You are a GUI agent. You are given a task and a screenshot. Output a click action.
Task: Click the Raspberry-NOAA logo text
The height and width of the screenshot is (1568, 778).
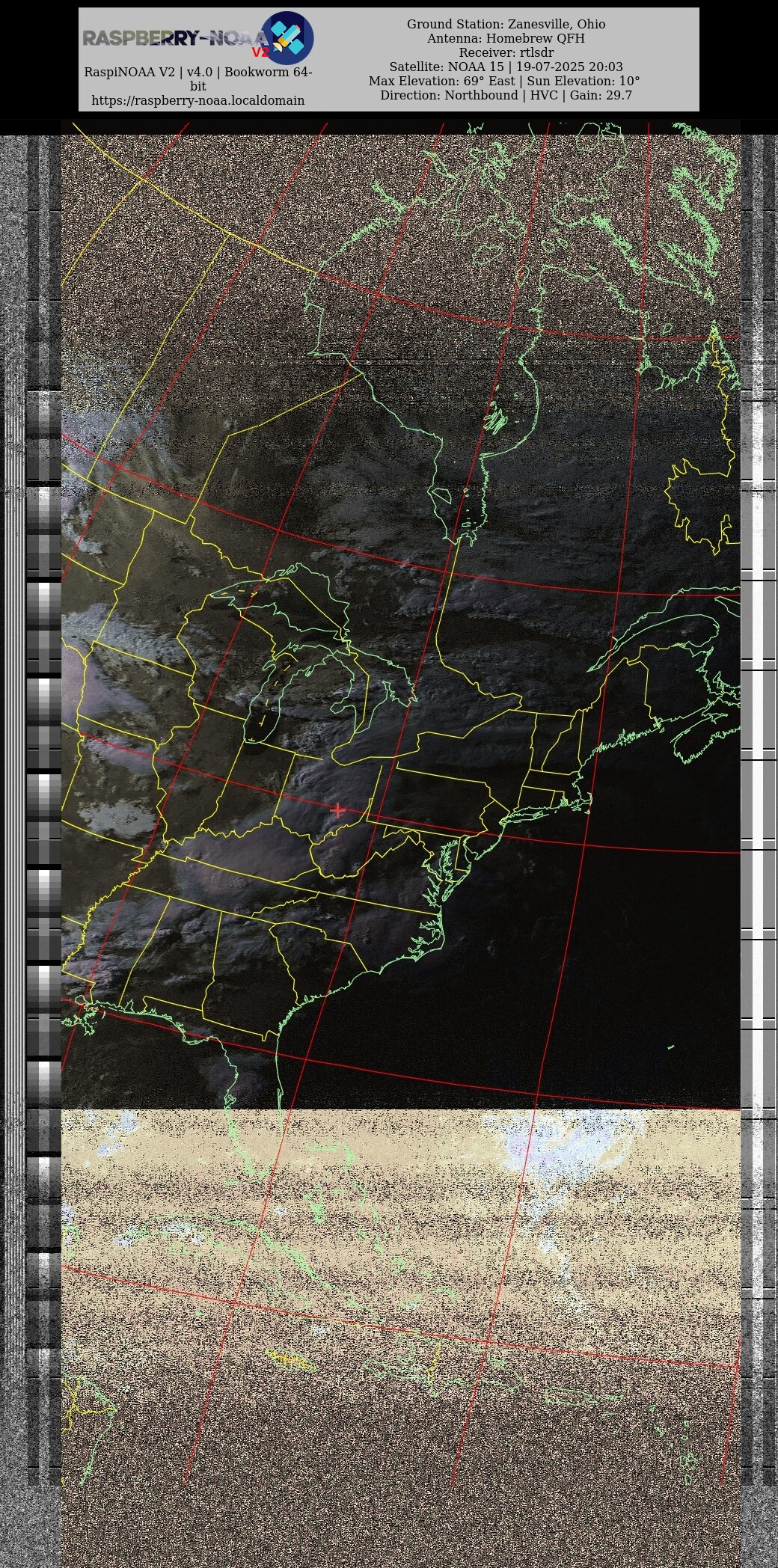[x=172, y=38]
